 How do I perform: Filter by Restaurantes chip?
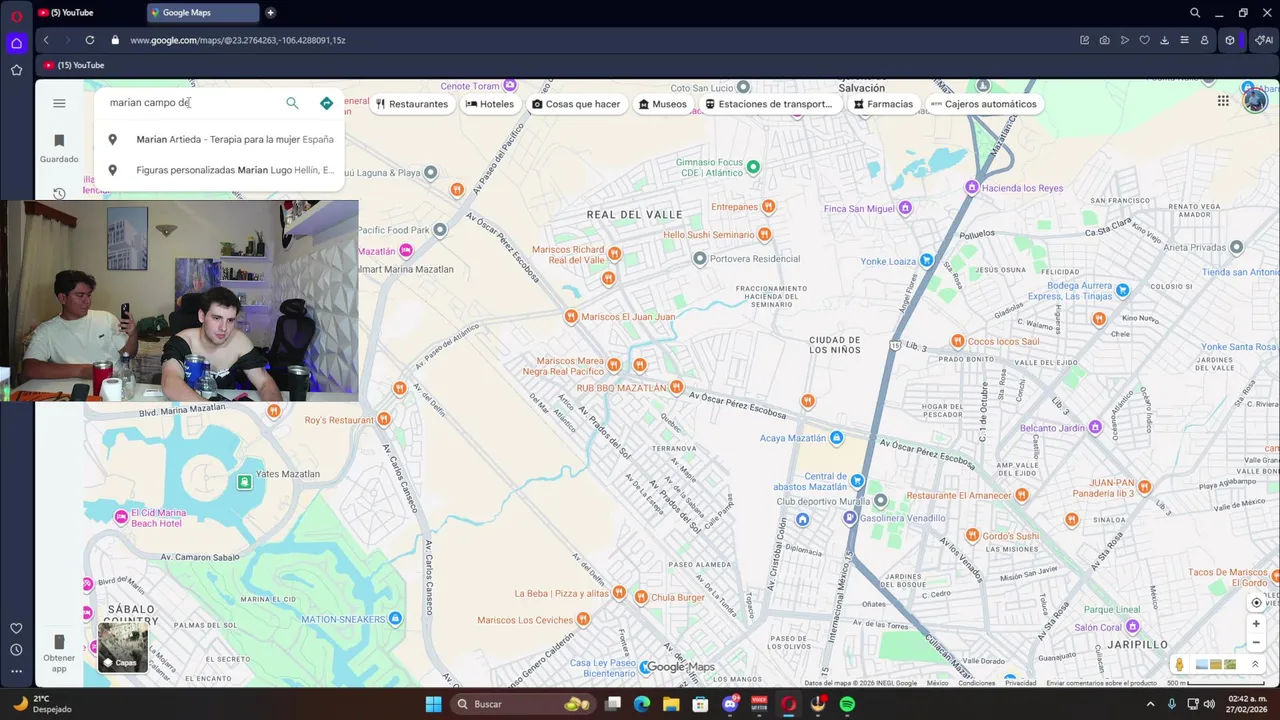[412, 104]
